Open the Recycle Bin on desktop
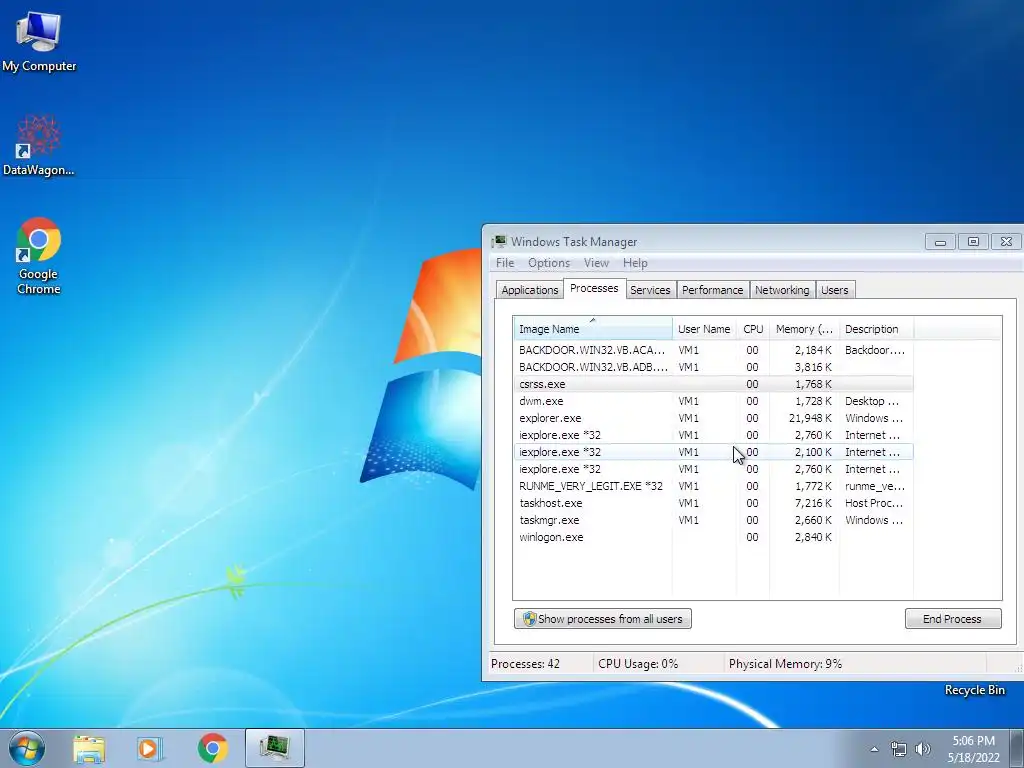Image resolution: width=1024 pixels, height=768 pixels. coord(974,690)
